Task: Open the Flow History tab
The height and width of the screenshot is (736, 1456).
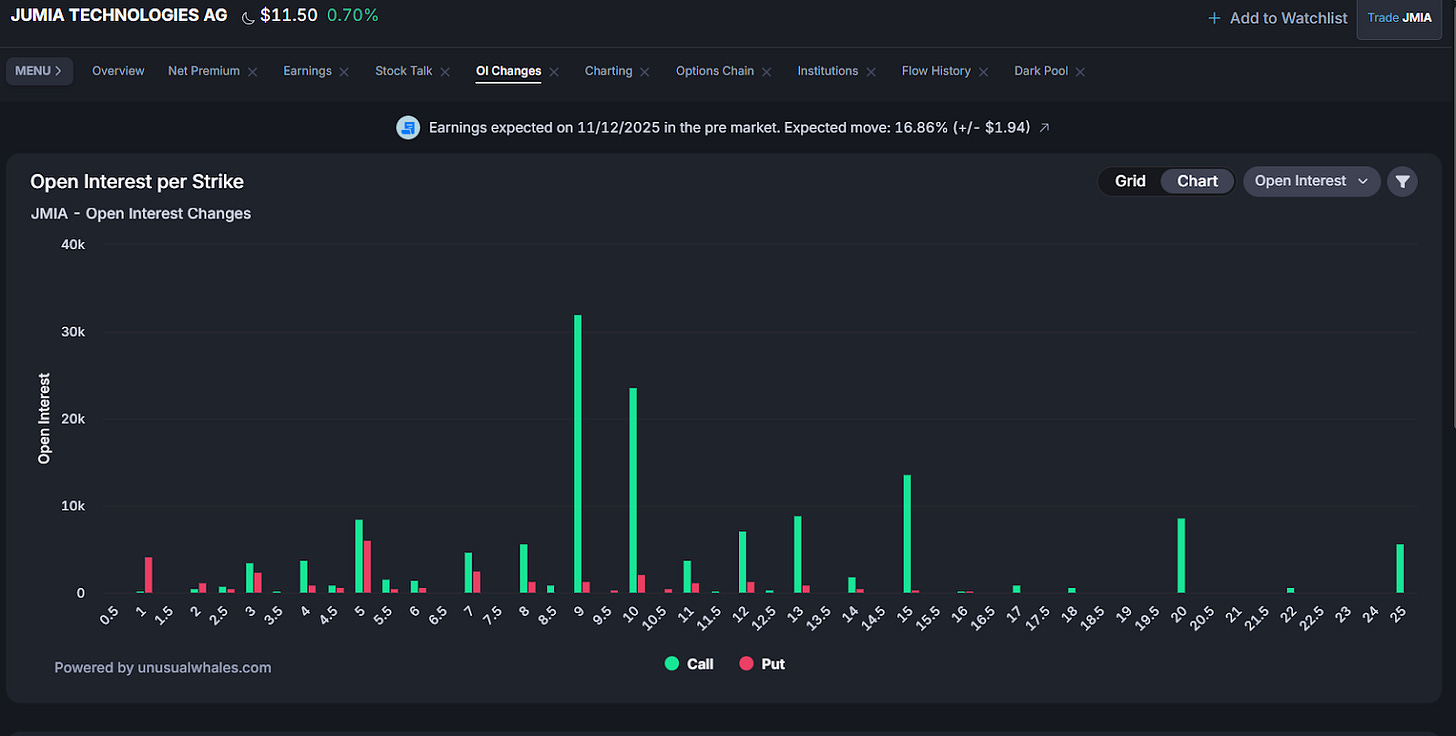Action: pos(936,71)
